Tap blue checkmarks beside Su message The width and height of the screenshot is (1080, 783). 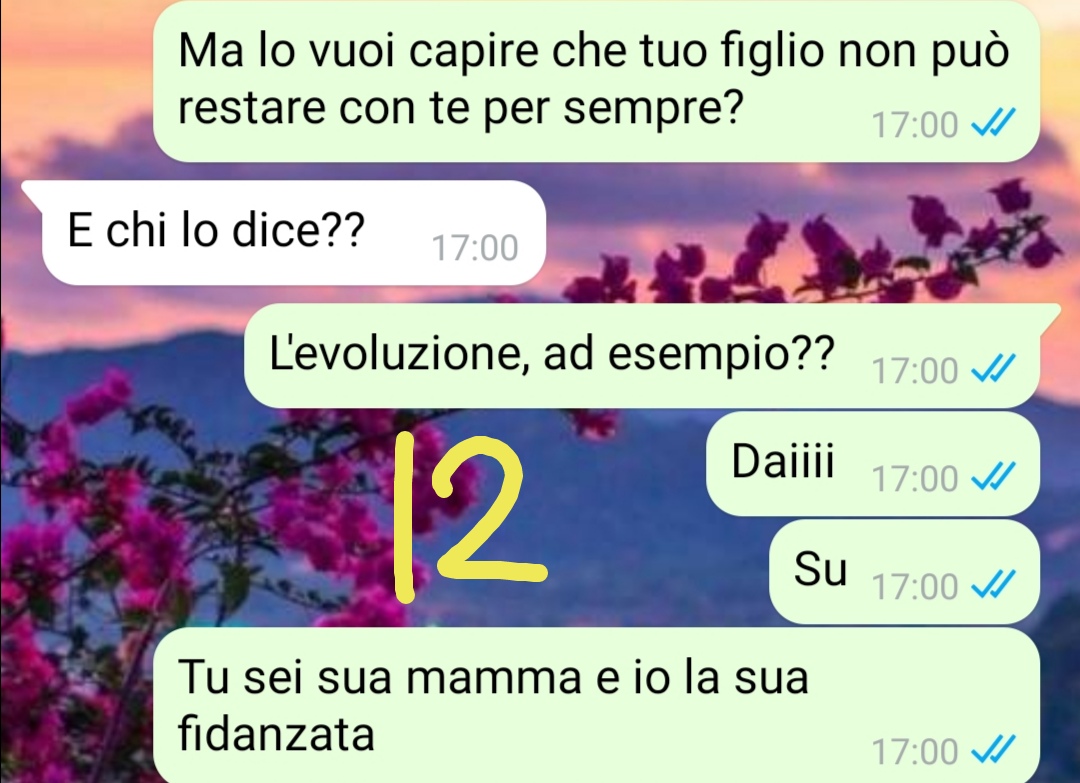[993, 585]
